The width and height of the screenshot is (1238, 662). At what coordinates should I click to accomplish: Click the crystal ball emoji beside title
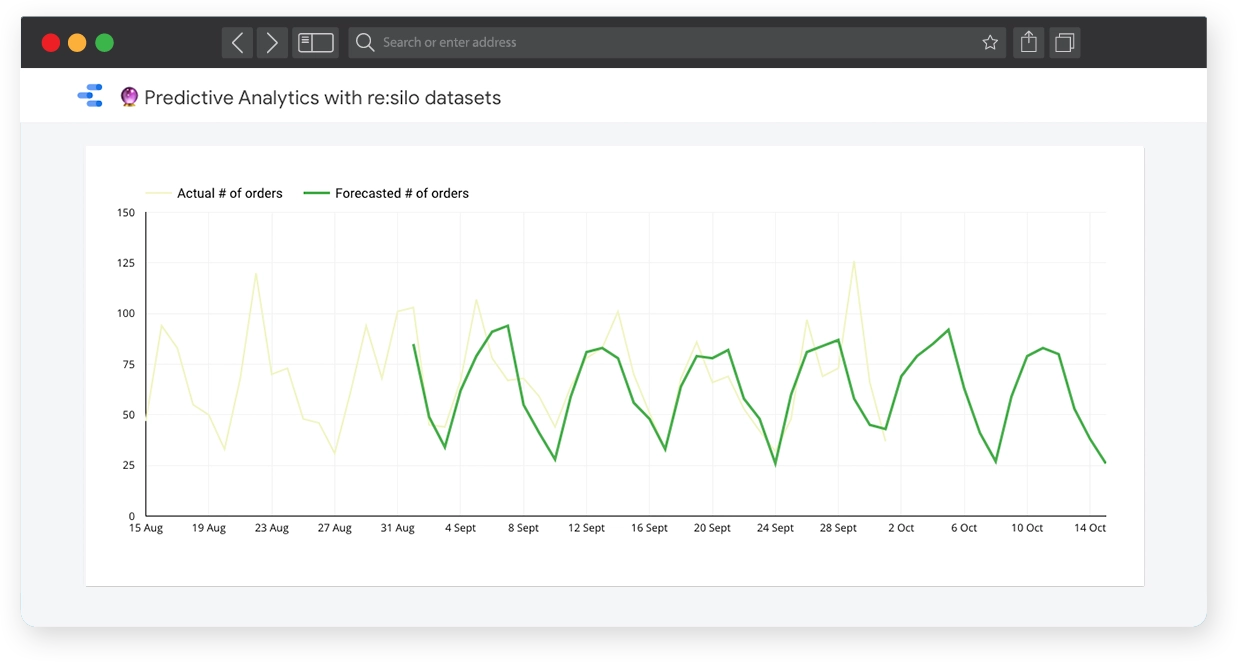[129, 97]
